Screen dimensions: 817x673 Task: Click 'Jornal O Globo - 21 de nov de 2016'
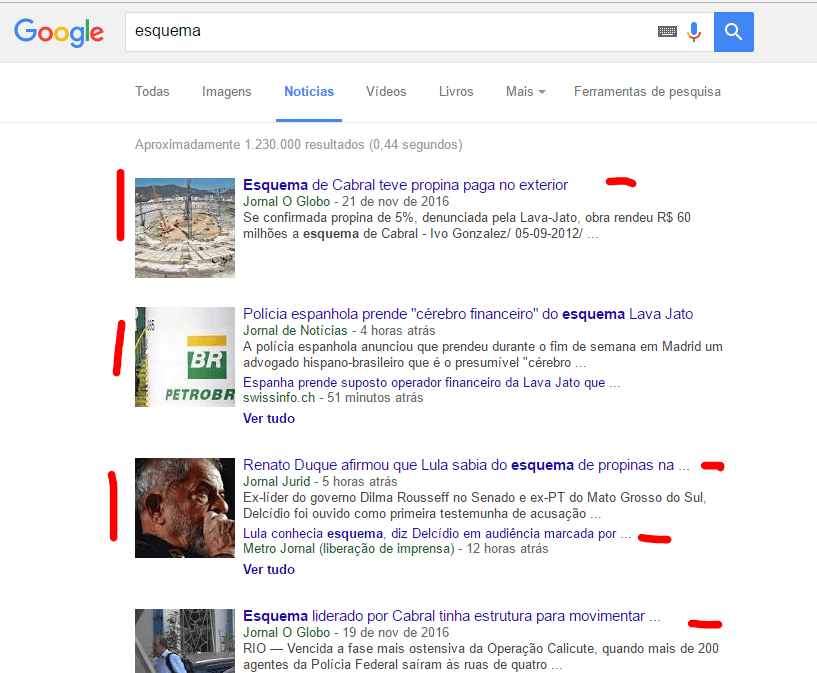(x=346, y=202)
